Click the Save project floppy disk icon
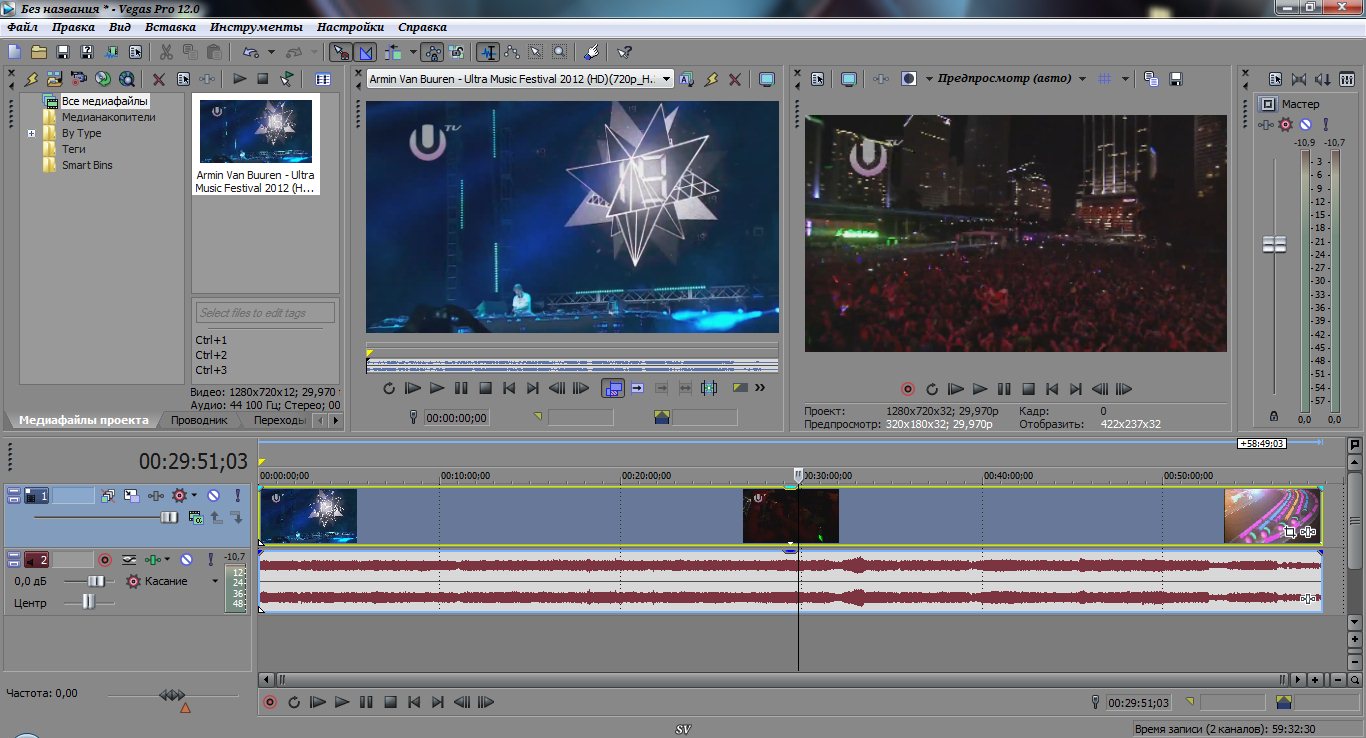 [63, 52]
